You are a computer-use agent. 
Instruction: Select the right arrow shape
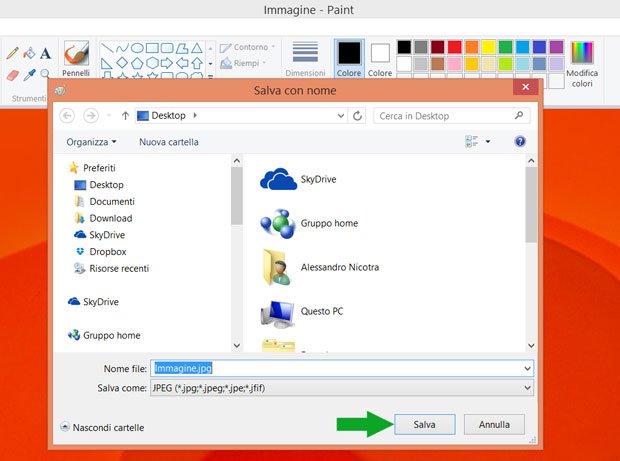click(x=166, y=63)
